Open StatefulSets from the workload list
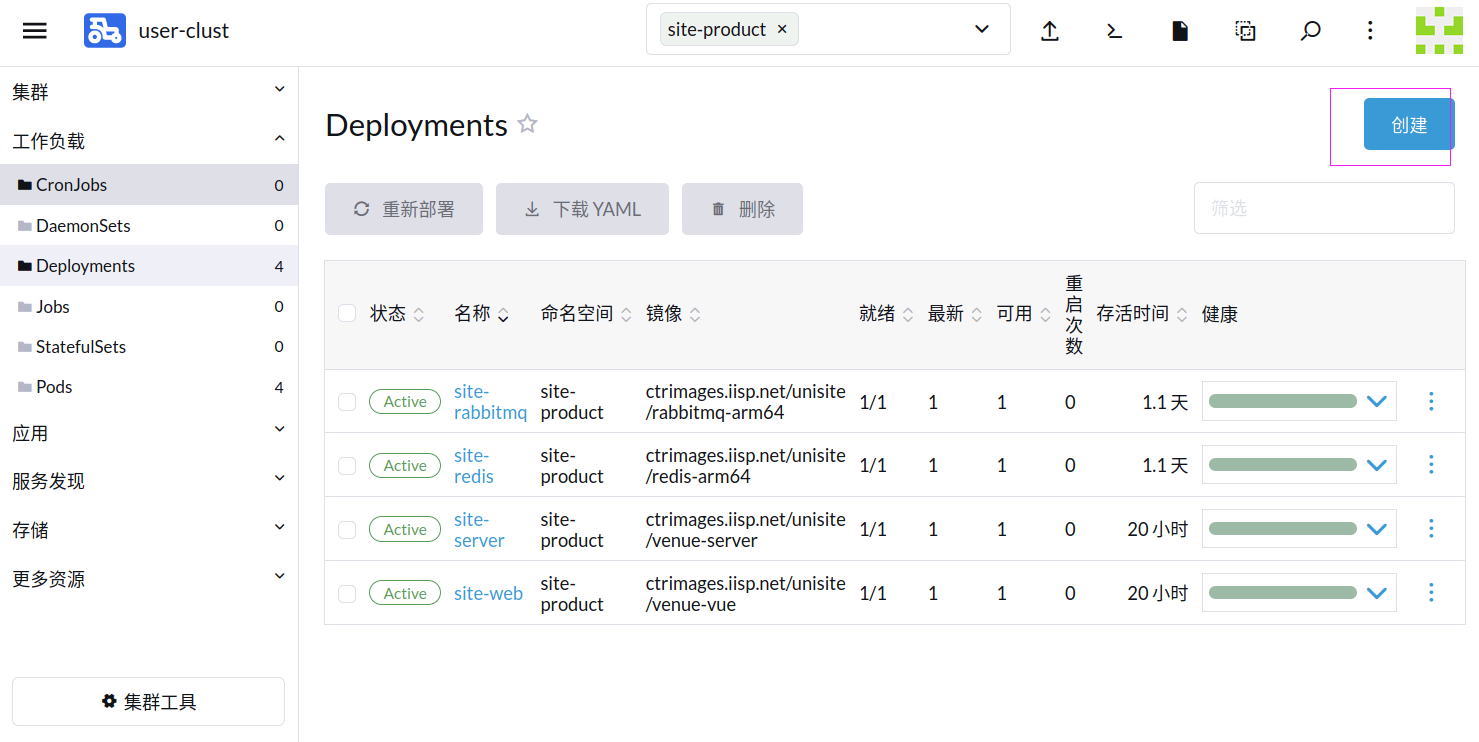The image size is (1479, 742). [x=81, y=347]
